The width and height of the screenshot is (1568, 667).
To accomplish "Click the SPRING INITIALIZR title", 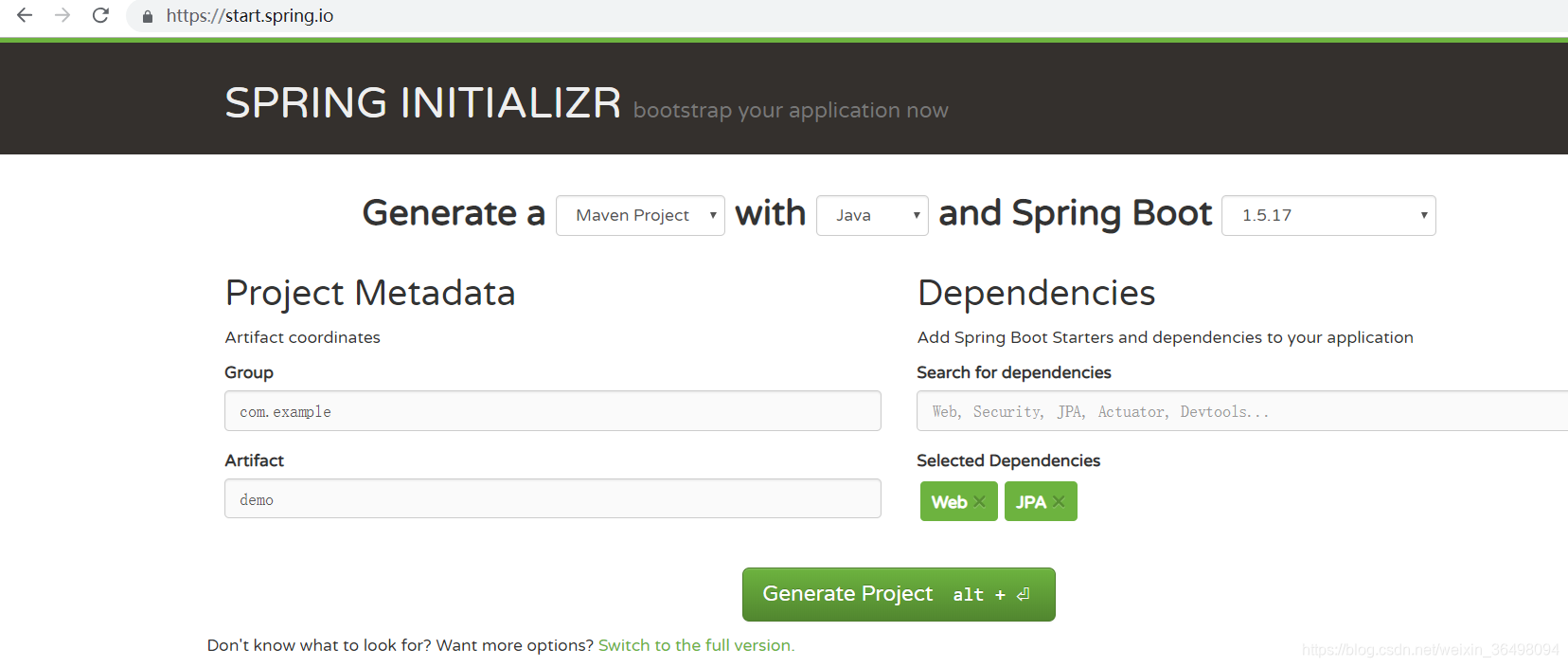I will pos(422,102).
